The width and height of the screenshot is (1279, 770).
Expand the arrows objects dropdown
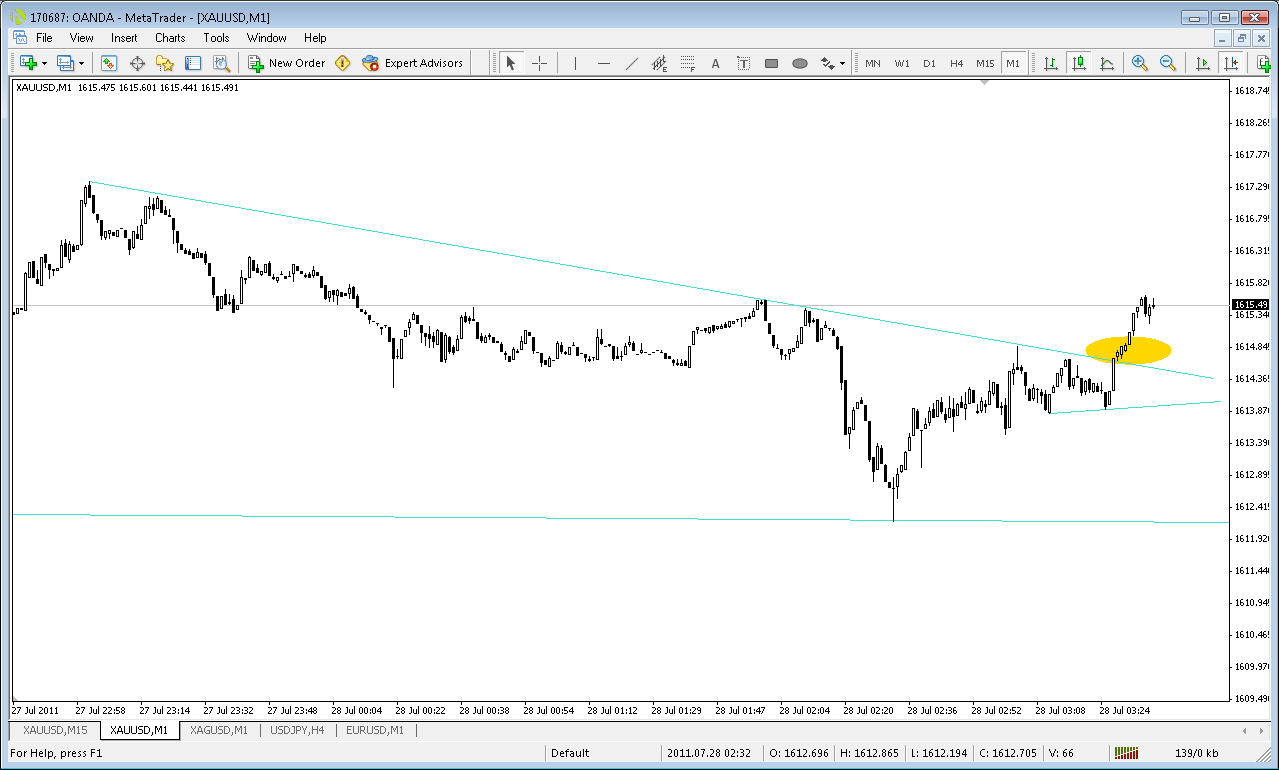[x=842, y=63]
